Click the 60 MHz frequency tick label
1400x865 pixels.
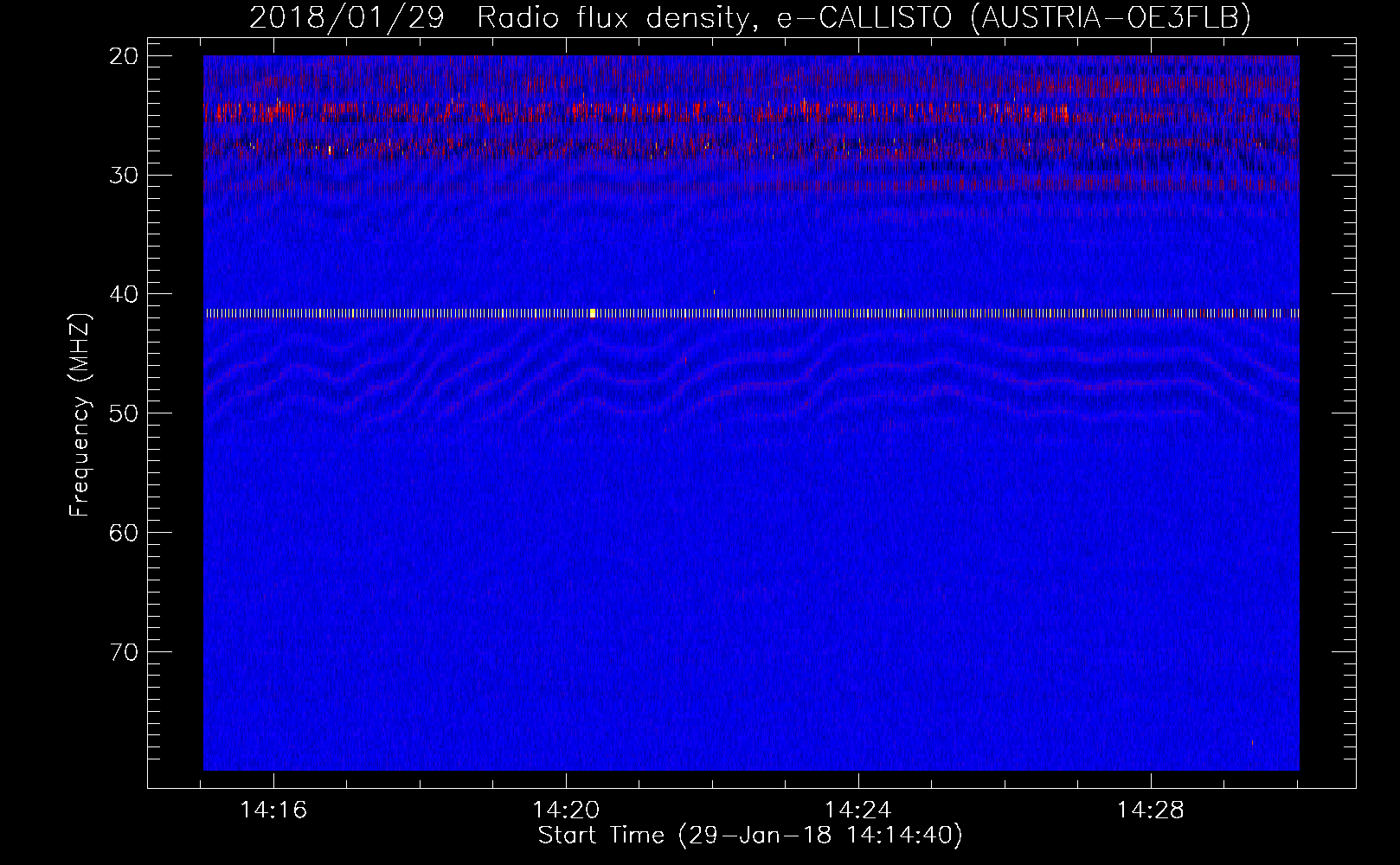click(125, 533)
